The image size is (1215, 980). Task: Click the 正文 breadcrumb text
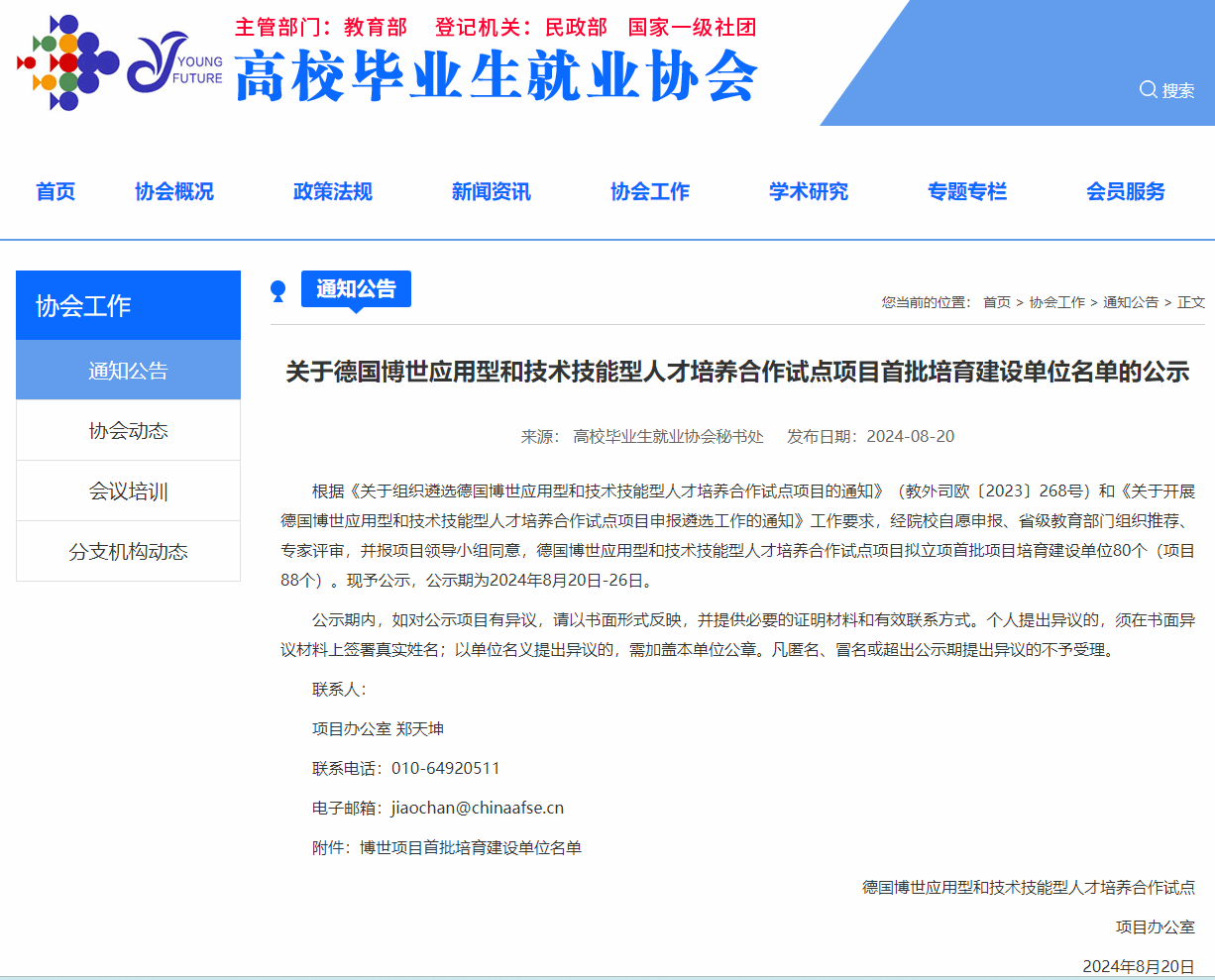coord(1191,302)
